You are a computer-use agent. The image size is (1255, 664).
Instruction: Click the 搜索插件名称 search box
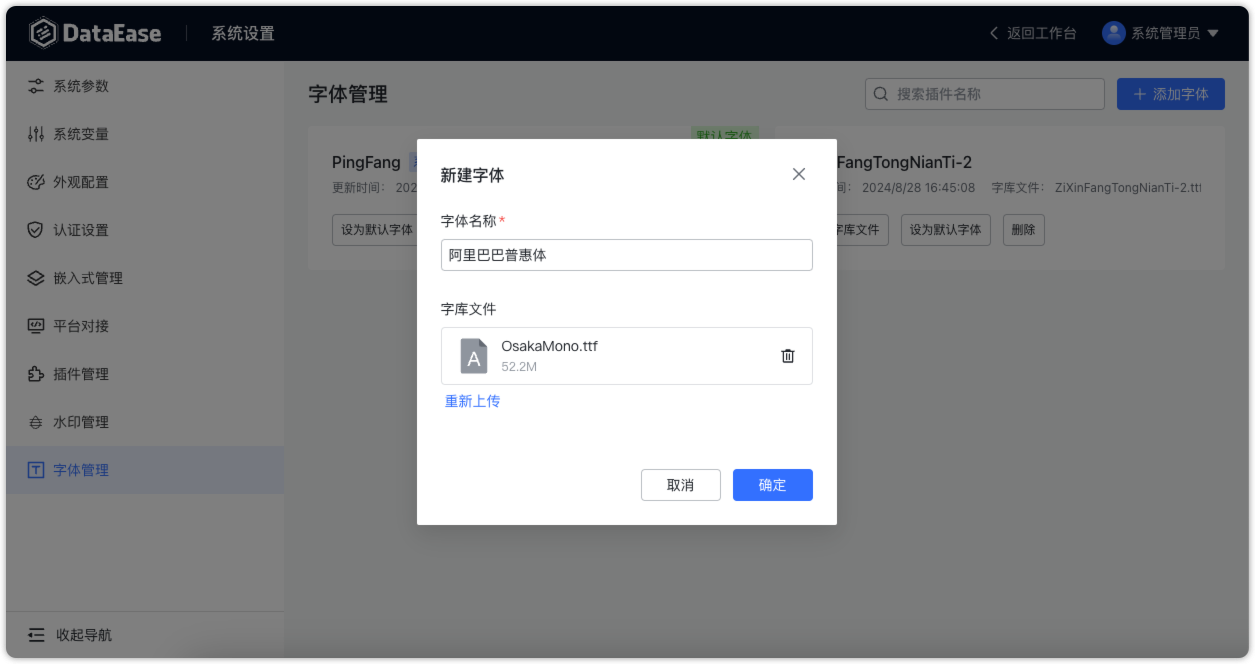(x=984, y=93)
